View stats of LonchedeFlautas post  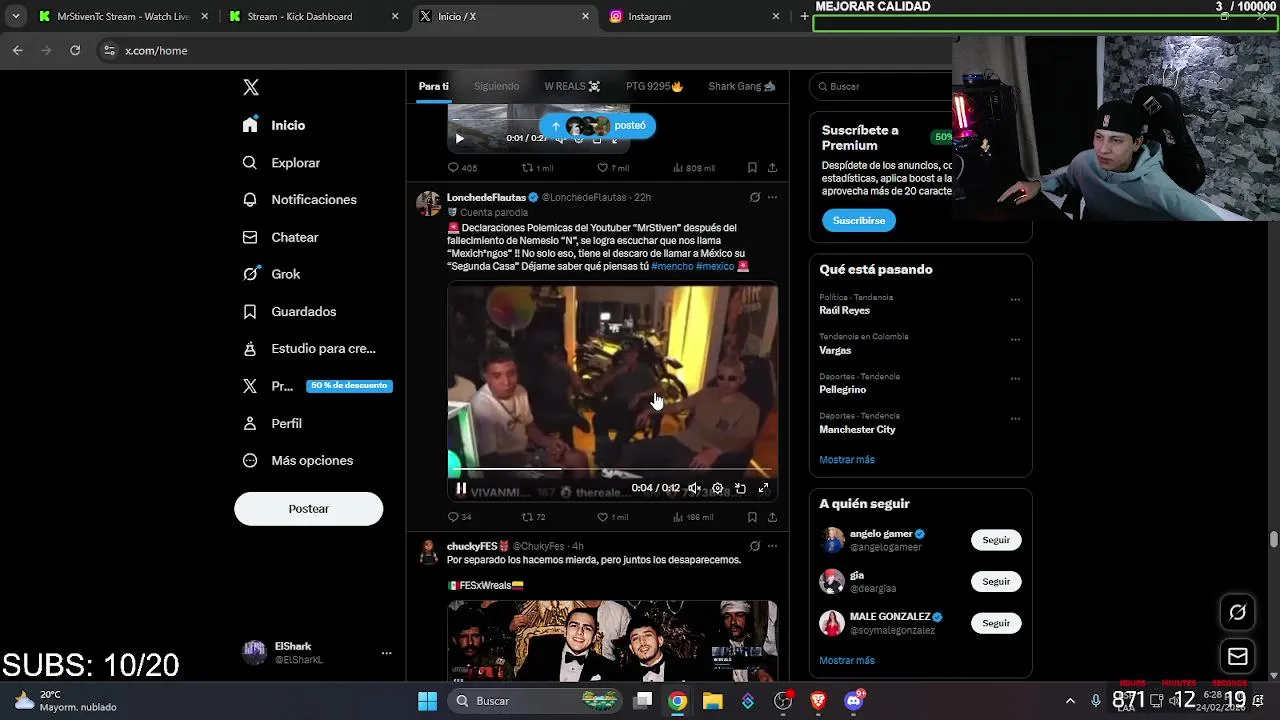click(x=693, y=517)
